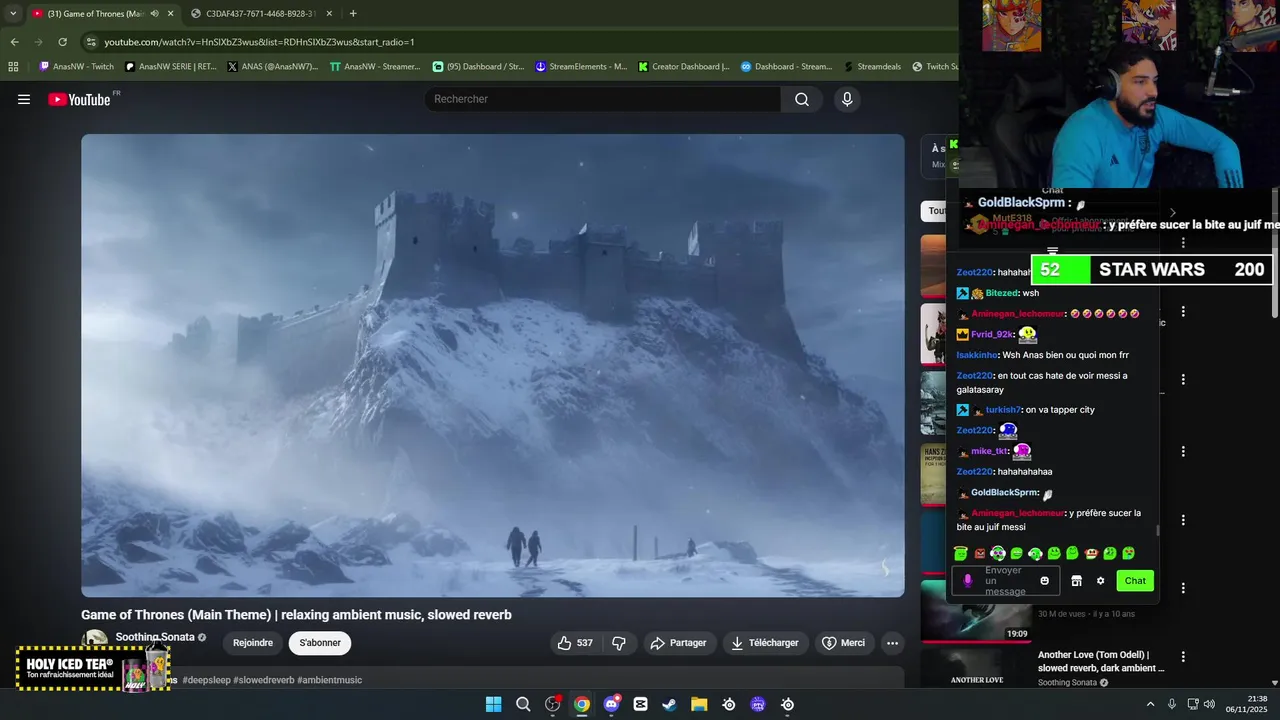The width and height of the screenshot is (1280, 720).
Task: Open a new browser tab
Action: click(x=353, y=13)
